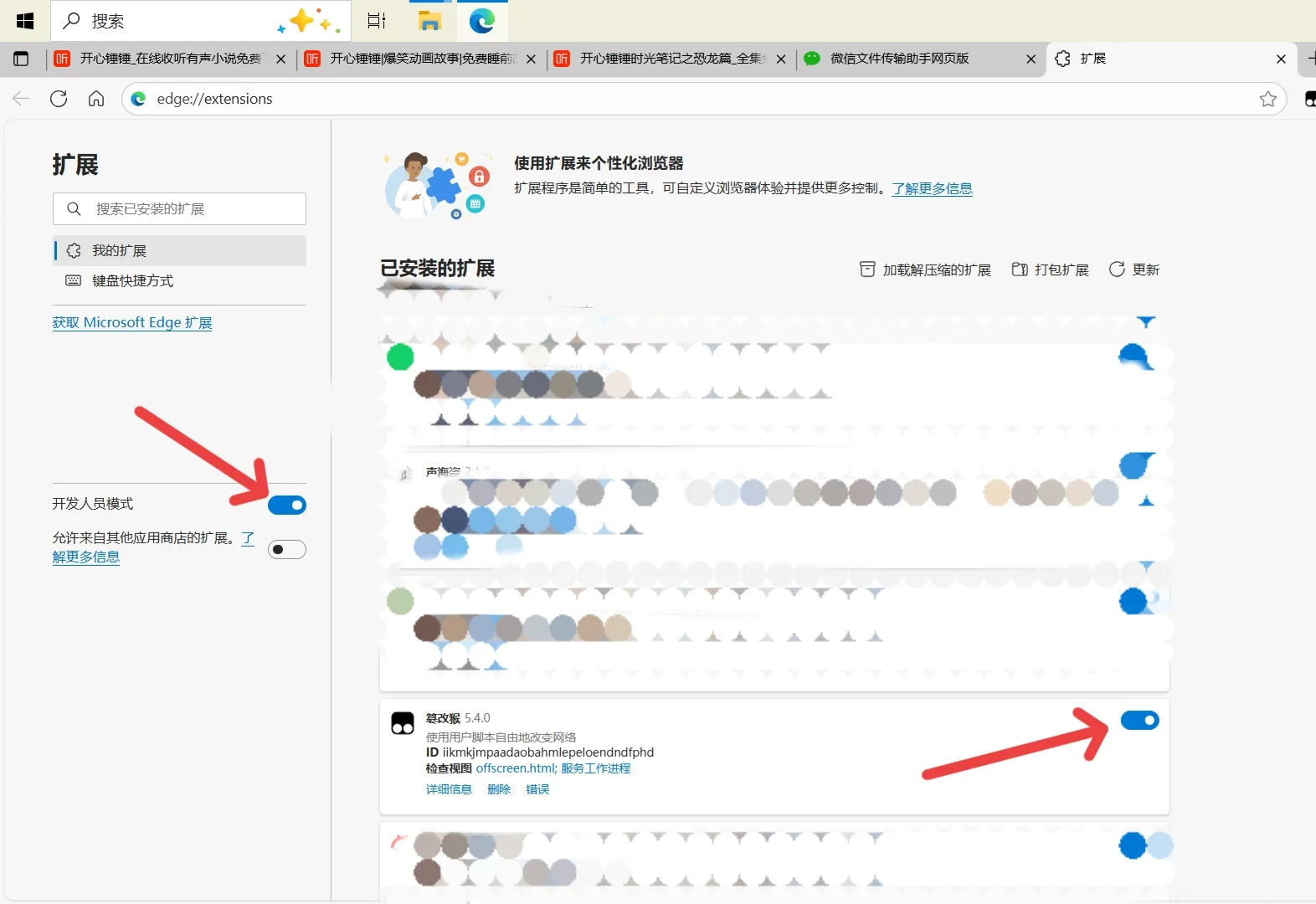Screen dimensions: 1316x904
Task: Switch to 开心锤锤_在线收听有声小说 tab
Action: coord(170,59)
